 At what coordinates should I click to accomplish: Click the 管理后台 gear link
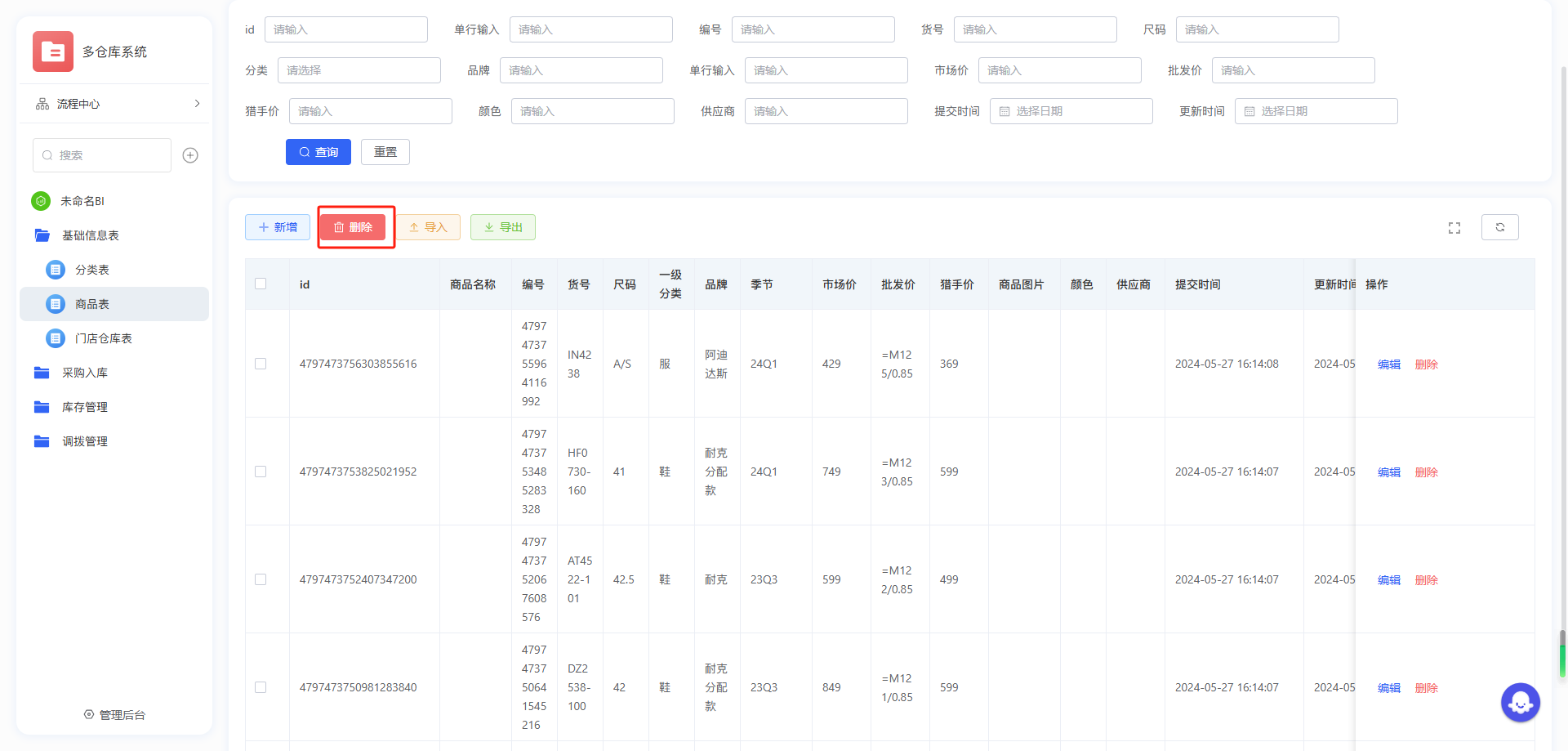click(114, 715)
